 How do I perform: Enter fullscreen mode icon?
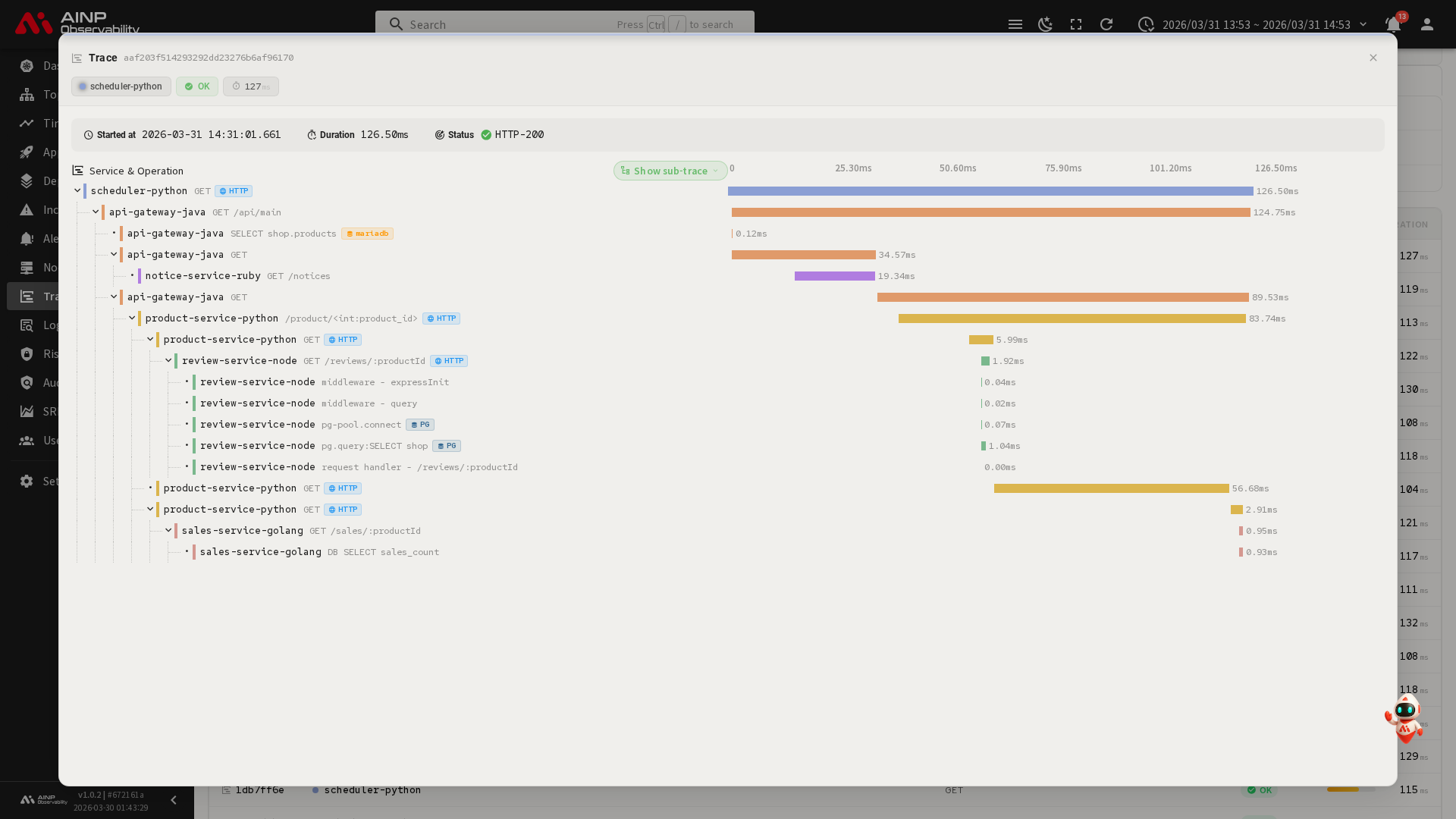tap(1076, 24)
